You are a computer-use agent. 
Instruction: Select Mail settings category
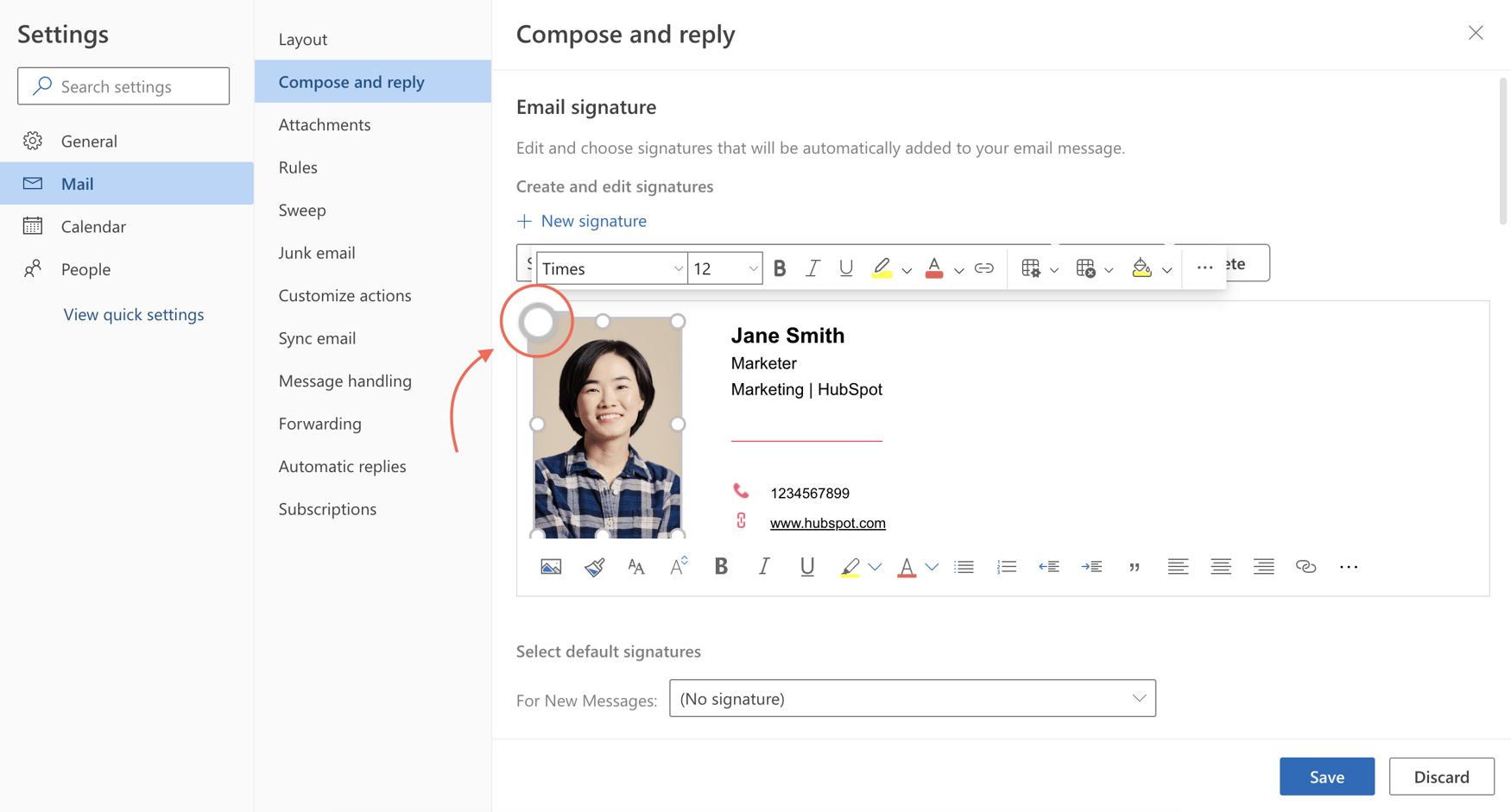127,183
